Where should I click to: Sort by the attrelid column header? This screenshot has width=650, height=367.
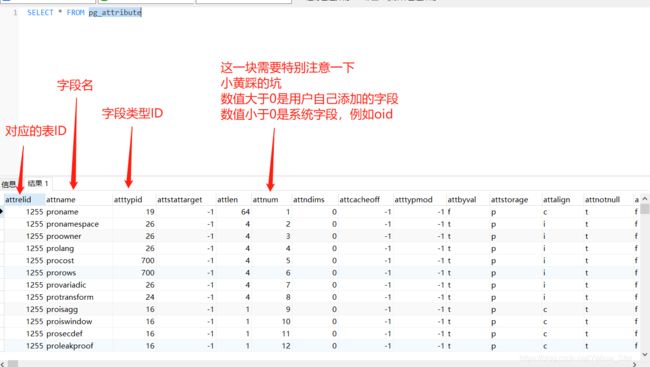coord(24,199)
